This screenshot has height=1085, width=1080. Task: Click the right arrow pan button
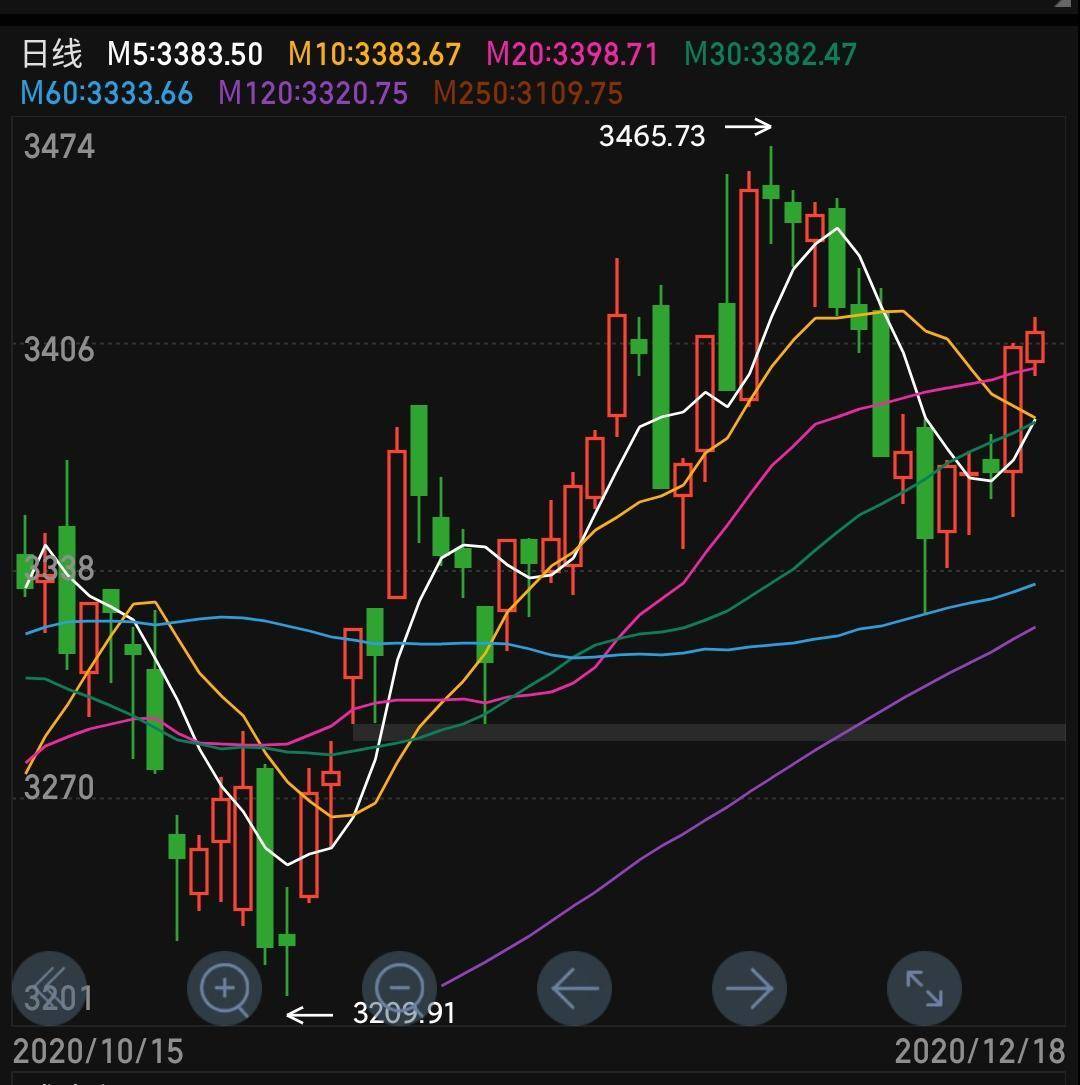click(749, 988)
